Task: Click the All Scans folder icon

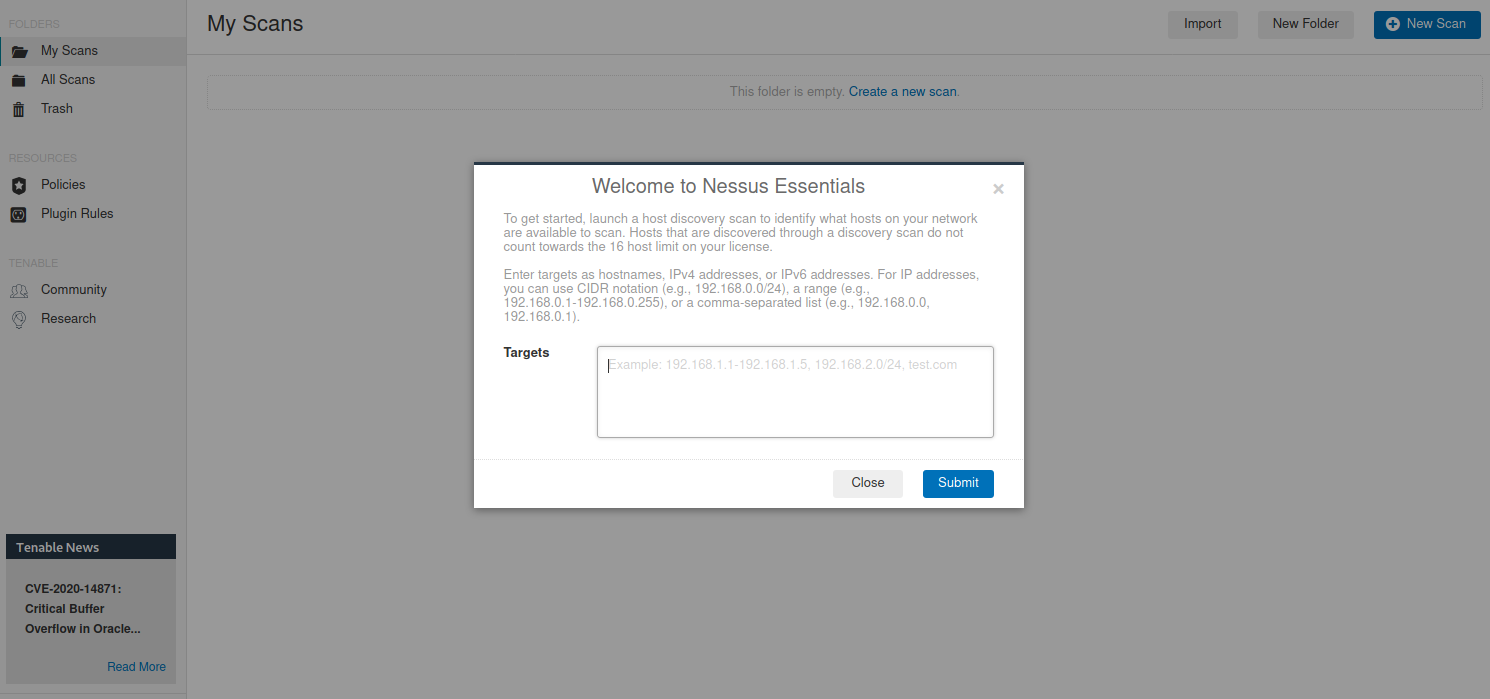Action: (x=18, y=80)
